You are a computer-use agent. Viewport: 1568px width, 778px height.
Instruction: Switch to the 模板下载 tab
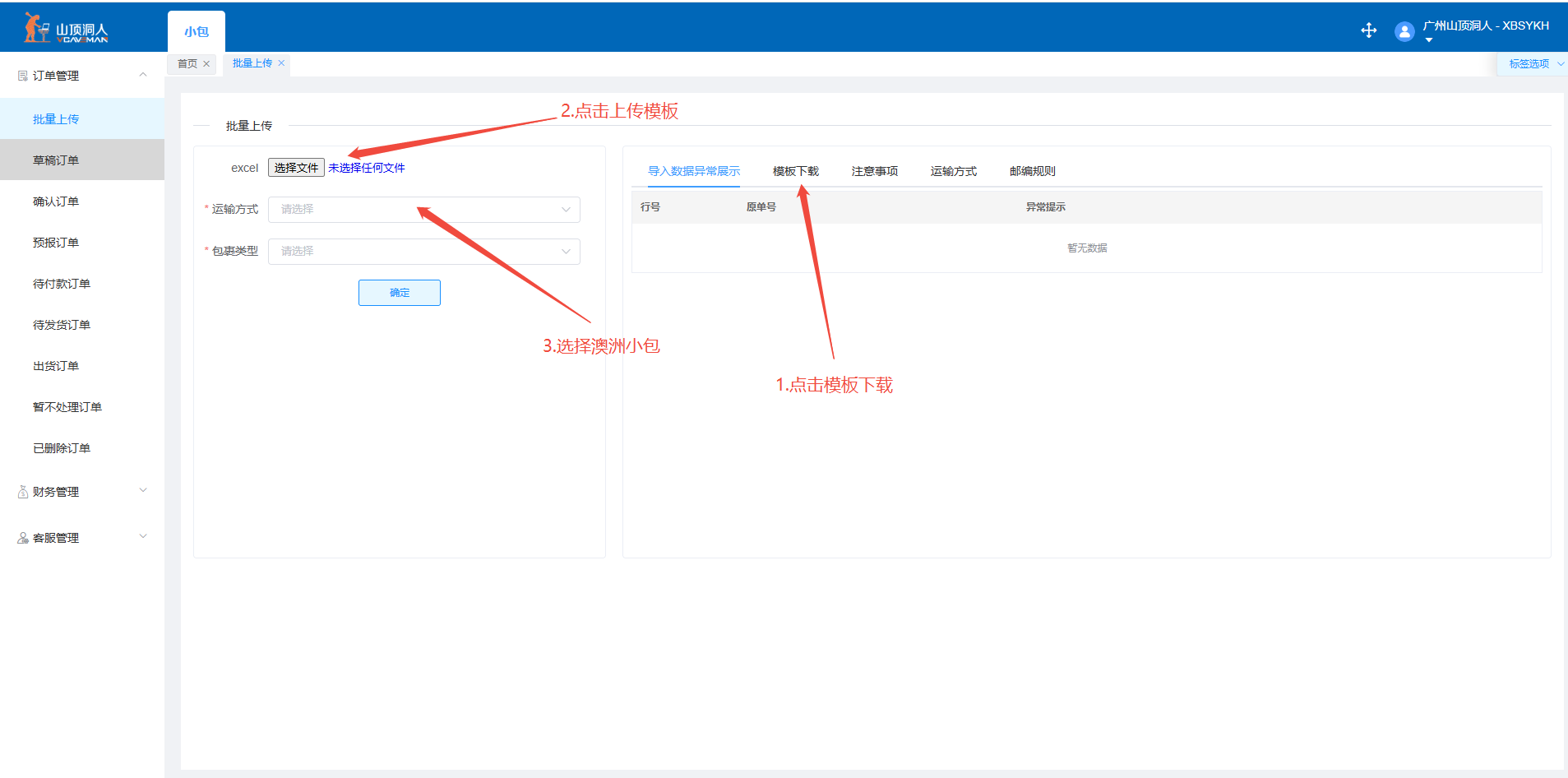pyautogui.click(x=795, y=171)
